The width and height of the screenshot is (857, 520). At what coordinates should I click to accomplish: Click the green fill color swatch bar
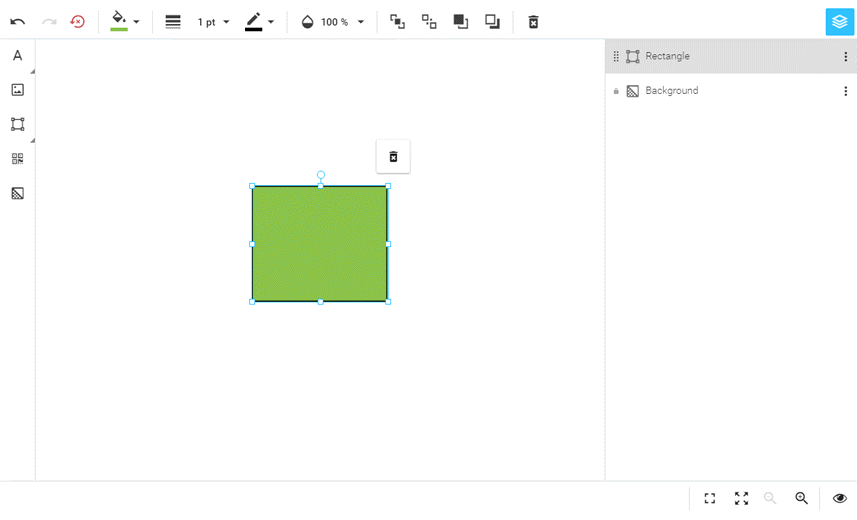click(x=119, y=29)
